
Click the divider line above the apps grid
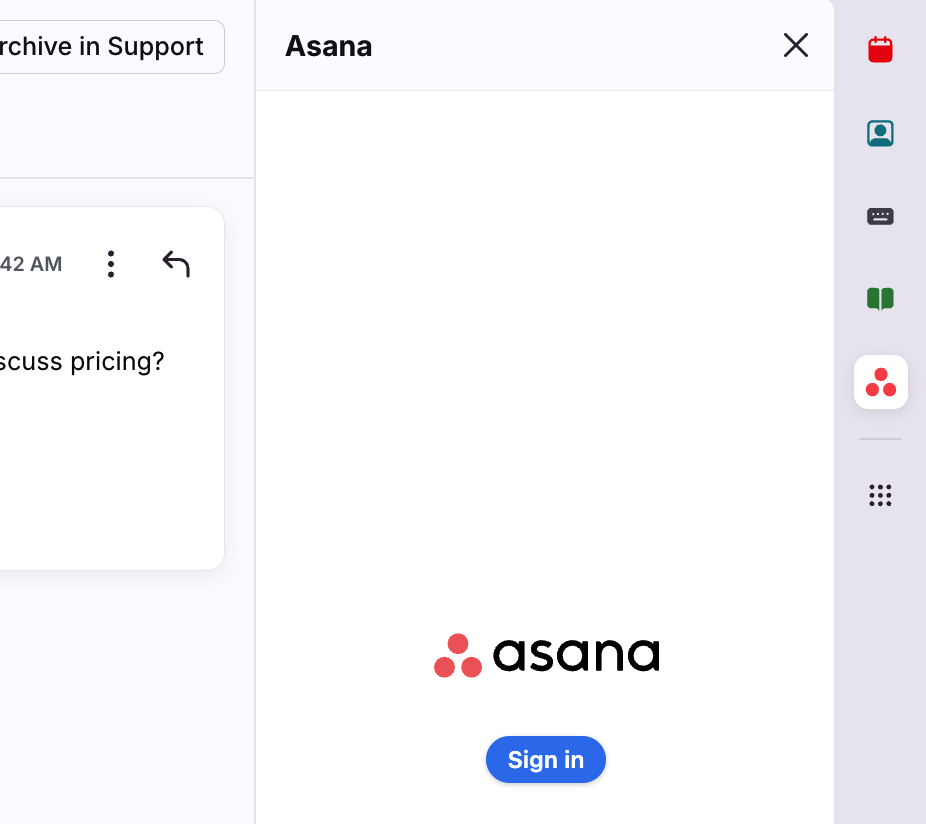[880, 439]
